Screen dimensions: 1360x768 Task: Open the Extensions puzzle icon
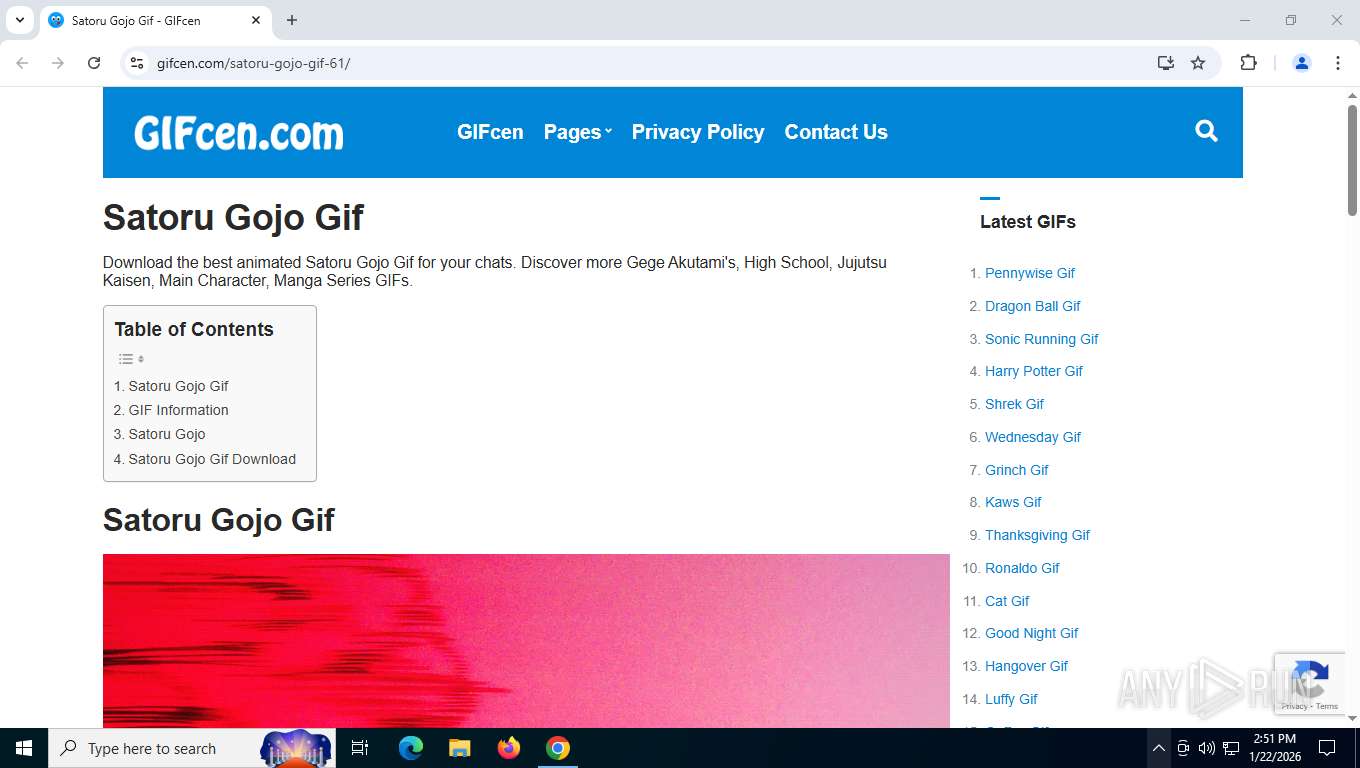click(1248, 63)
